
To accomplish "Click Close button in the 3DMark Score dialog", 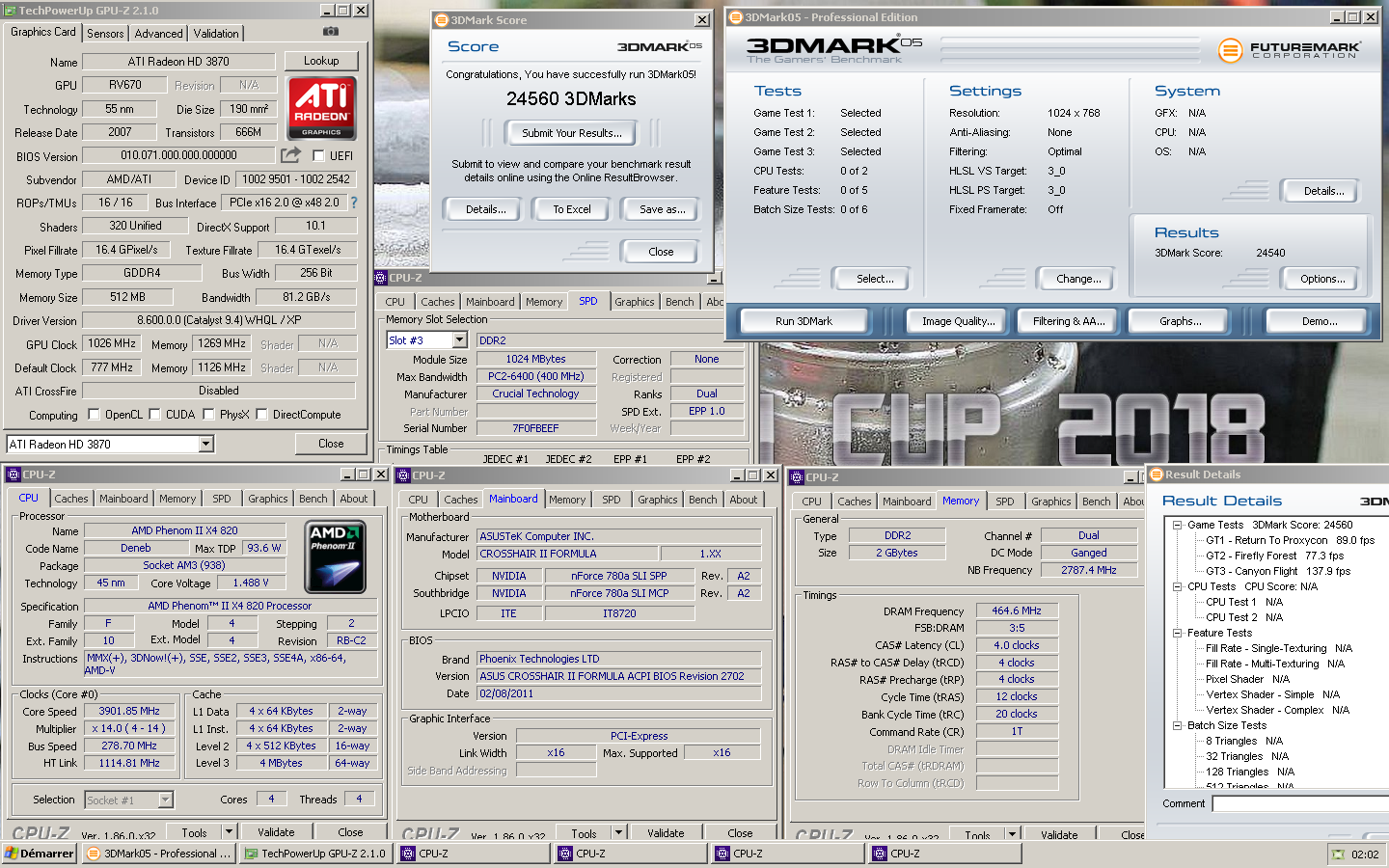I will 661,252.
